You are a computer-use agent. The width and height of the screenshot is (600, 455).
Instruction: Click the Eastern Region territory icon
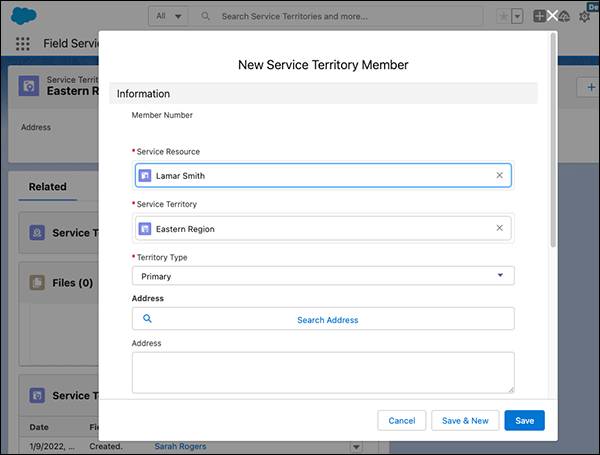coord(145,229)
